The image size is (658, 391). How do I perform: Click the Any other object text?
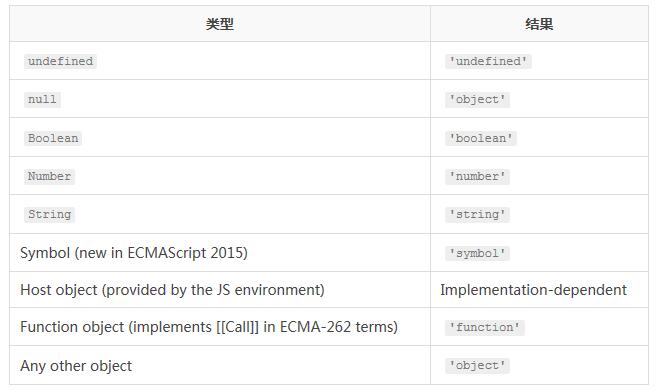tap(76, 366)
